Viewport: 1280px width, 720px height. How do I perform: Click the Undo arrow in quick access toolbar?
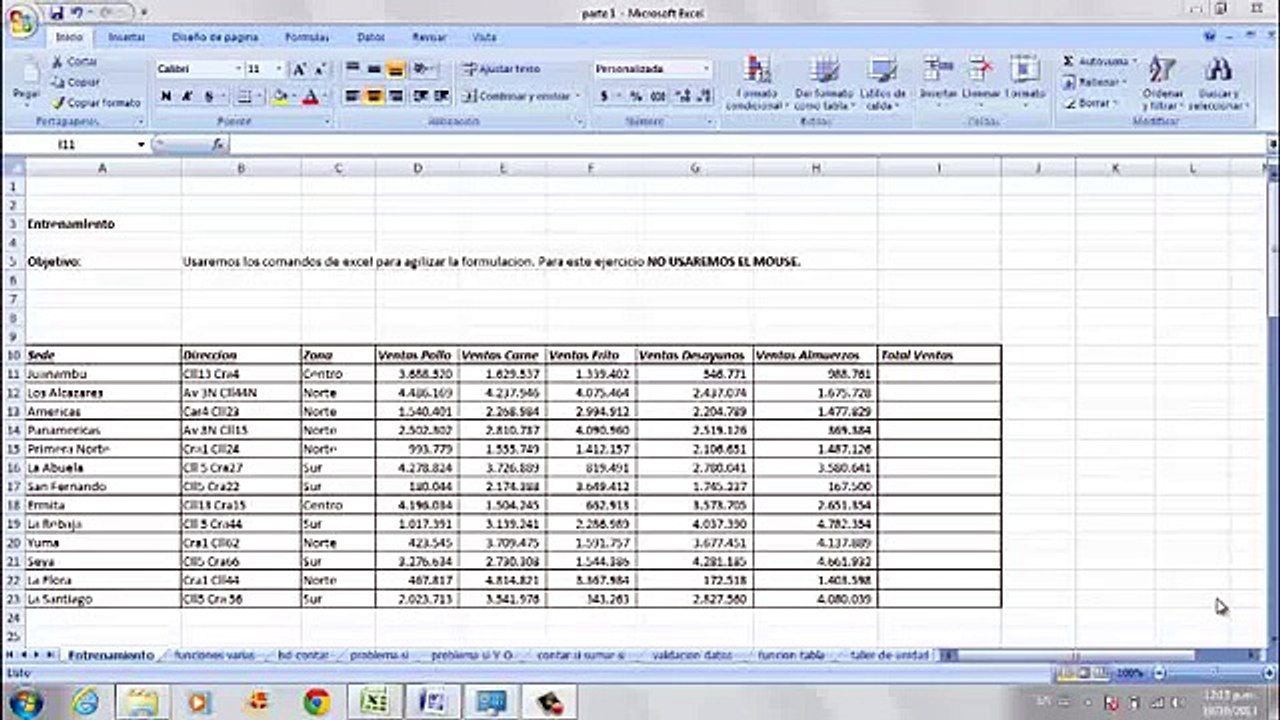click(77, 13)
